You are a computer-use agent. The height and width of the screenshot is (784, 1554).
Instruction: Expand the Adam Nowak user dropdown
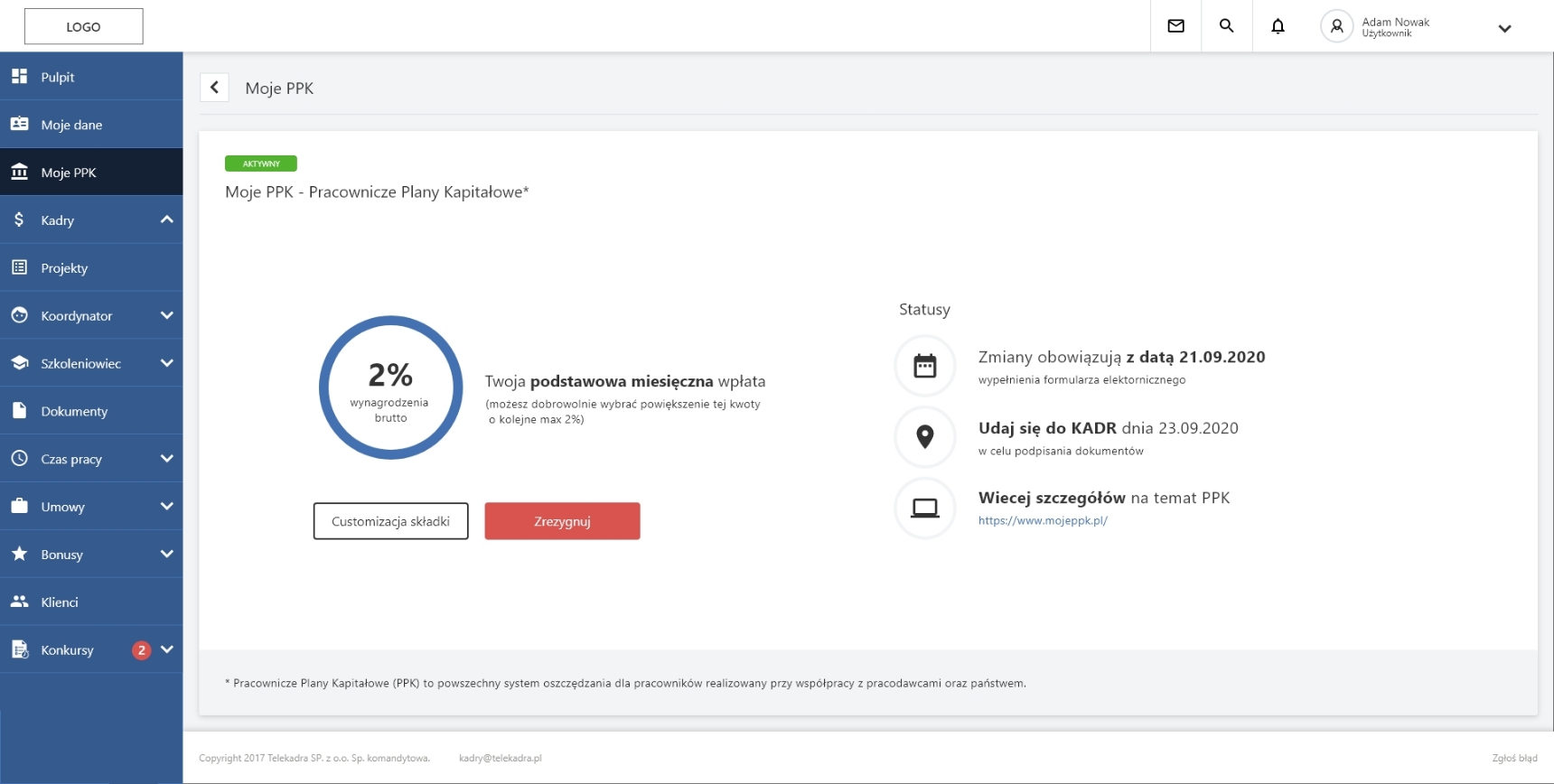tap(1504, 28)
